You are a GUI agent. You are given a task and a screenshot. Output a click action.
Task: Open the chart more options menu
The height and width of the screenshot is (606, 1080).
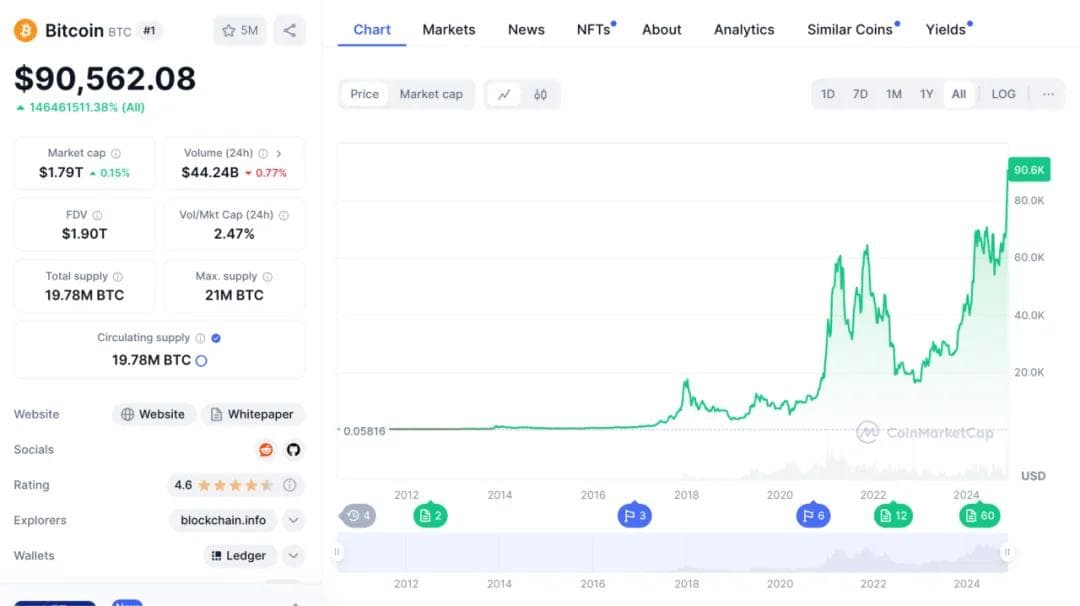1048,94
